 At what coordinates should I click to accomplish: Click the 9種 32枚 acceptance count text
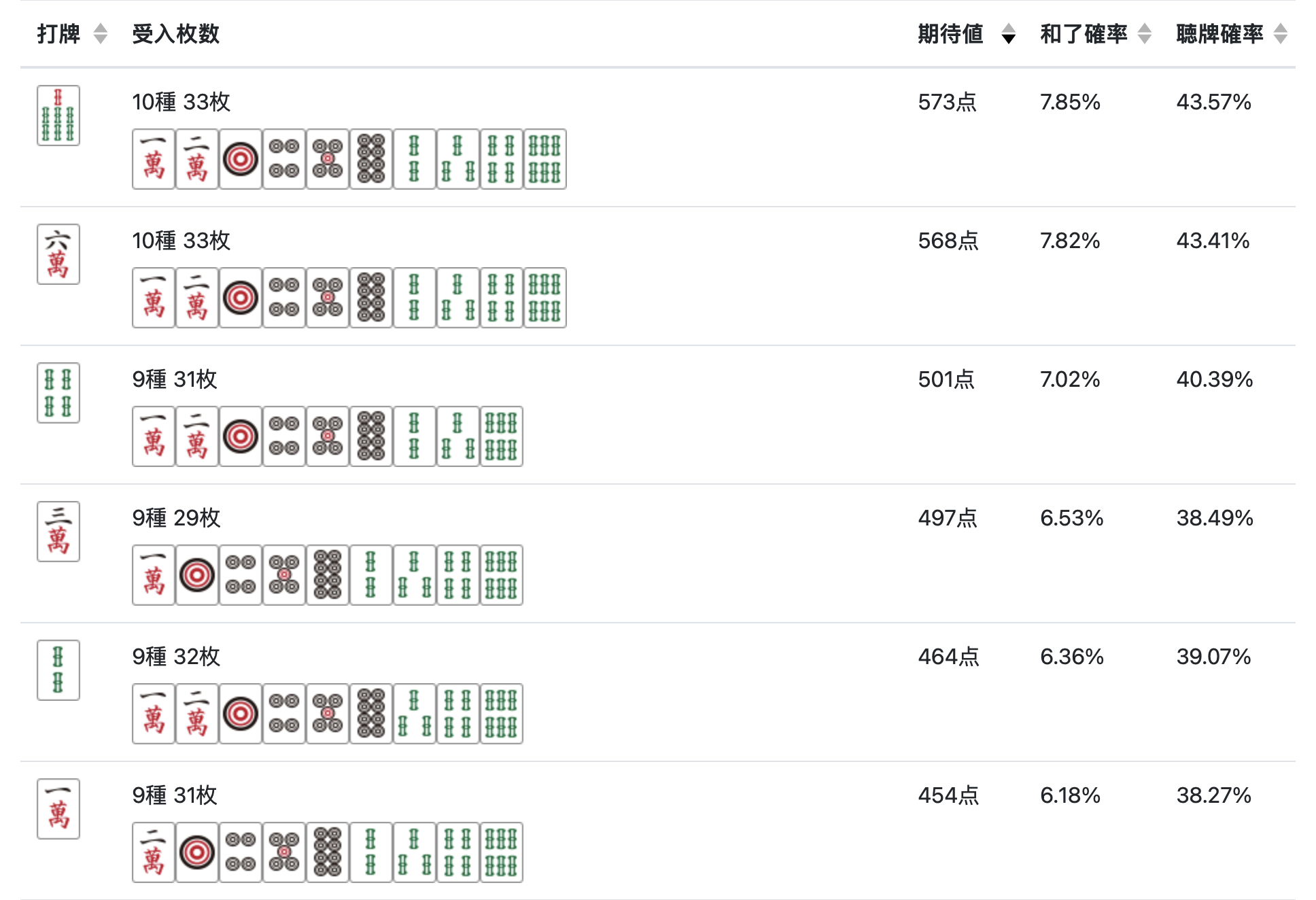(x=177, y=657)
